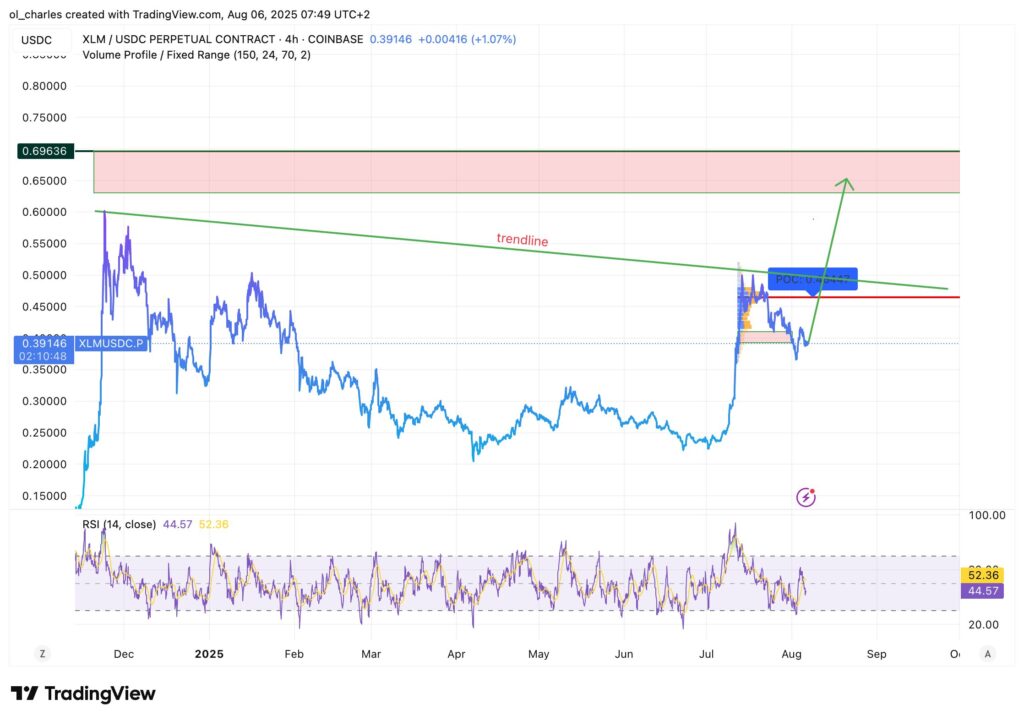The width and height of the screenshot is (1024, 721).
Task: Click the TradingView logo at bottom left
Action: [x=84, y=693]
